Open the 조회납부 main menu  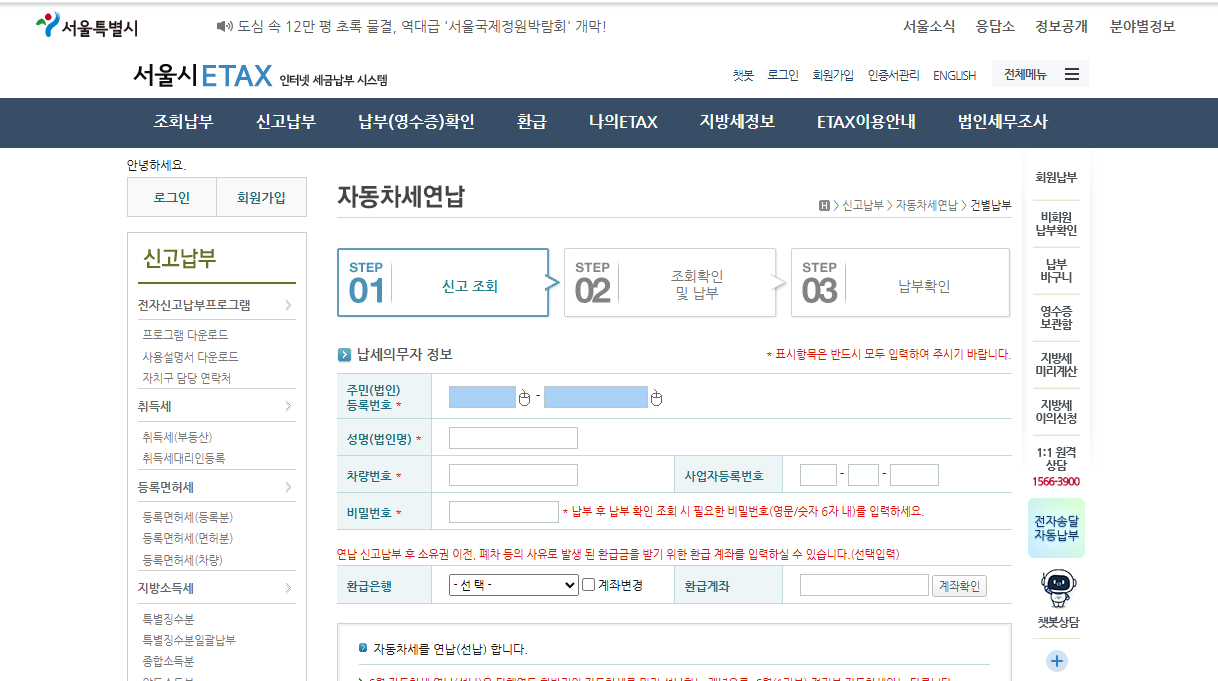pyautogui.click(x=183, y=122)
